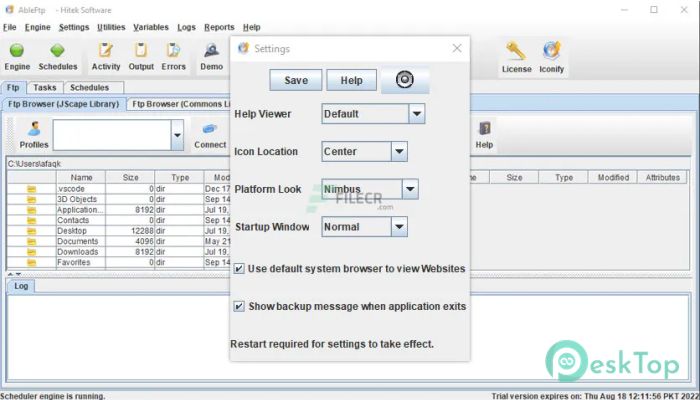This screenshot has height=400, width=700.
Task: Open the Reports menu
Action: pyautogui.click(x=219, y=27)
